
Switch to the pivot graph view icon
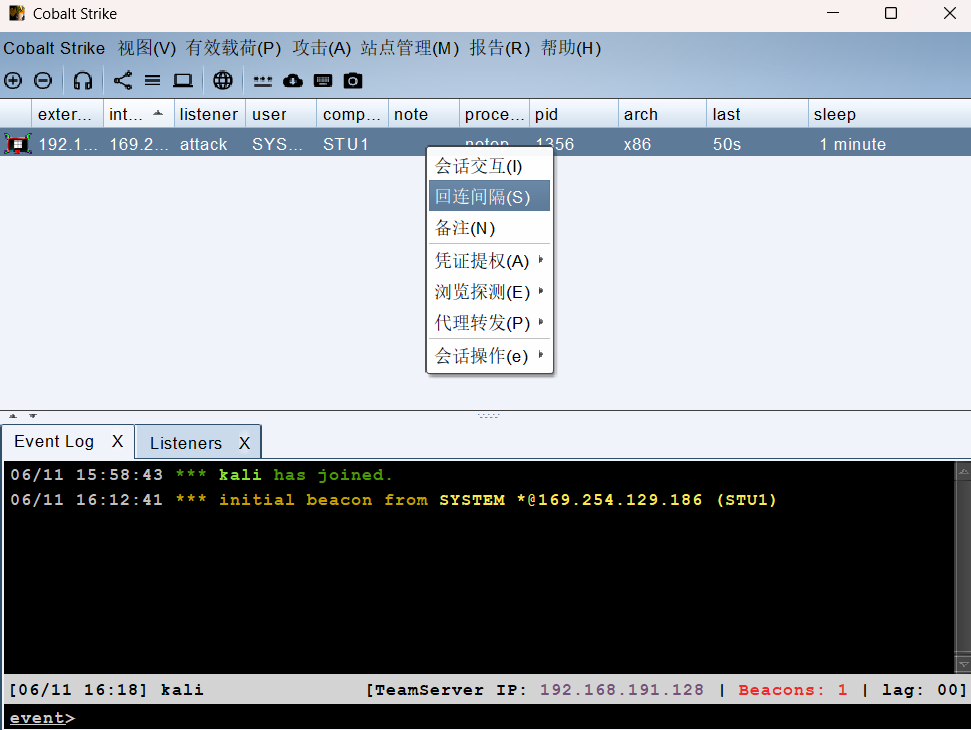(x=123, y=80)
